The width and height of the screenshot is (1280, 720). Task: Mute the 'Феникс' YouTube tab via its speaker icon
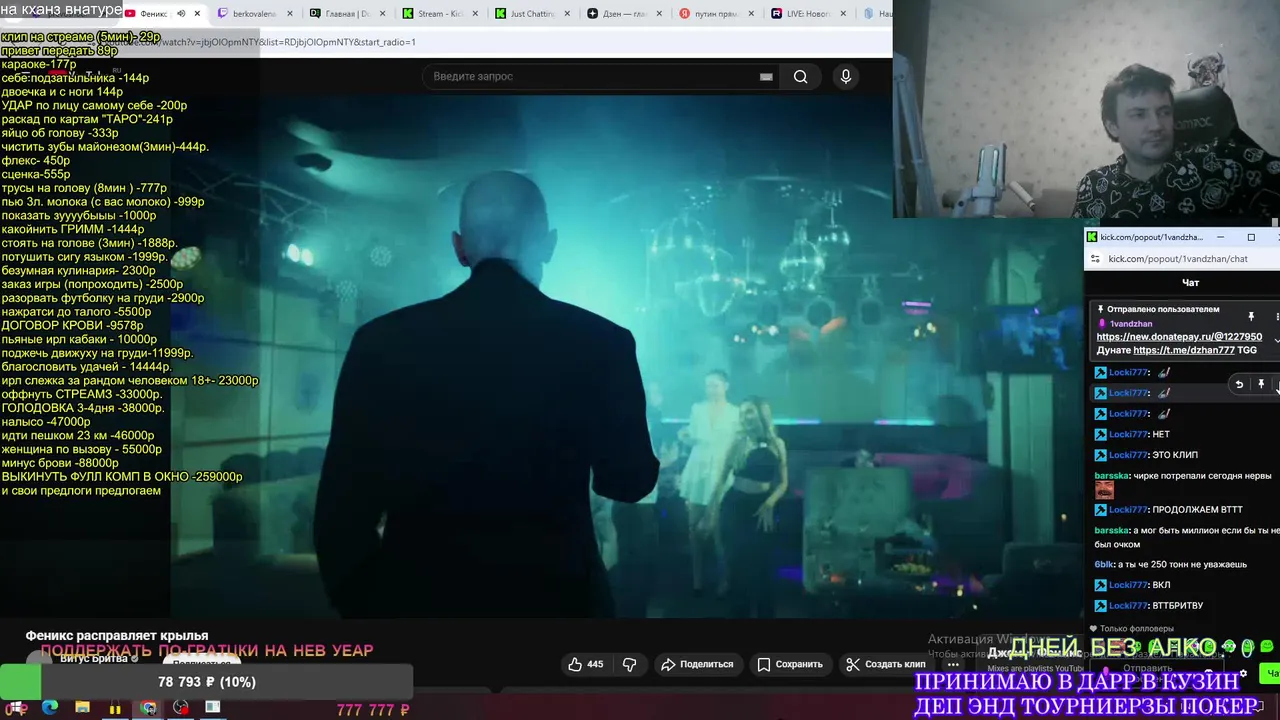pyautogui.click(x=181, y=14)
